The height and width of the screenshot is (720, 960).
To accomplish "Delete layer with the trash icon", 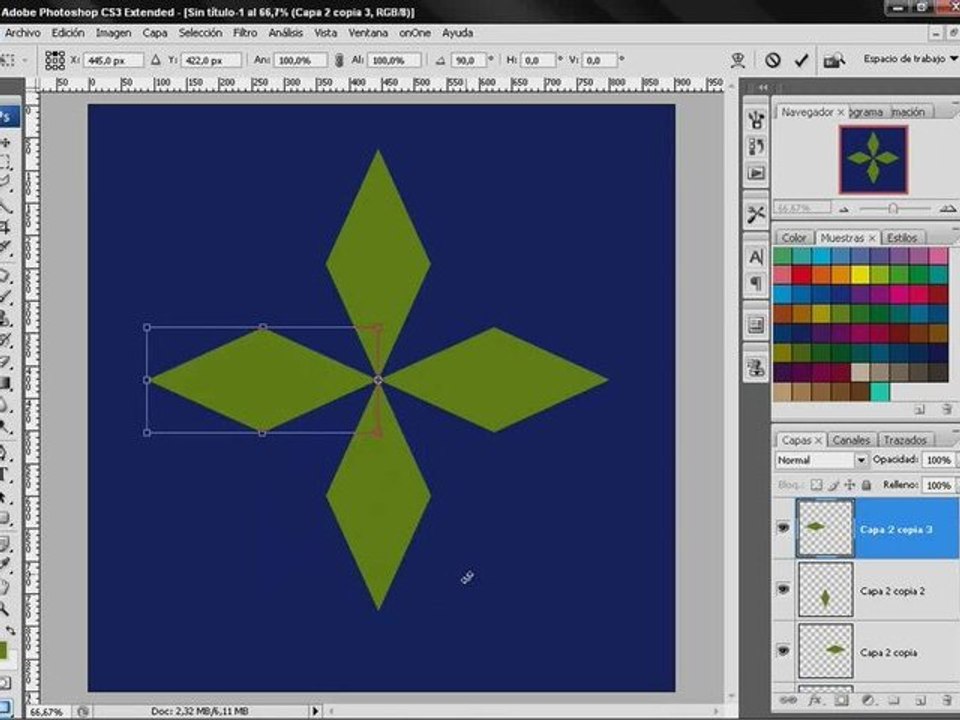I will click(x=947, y=700).
